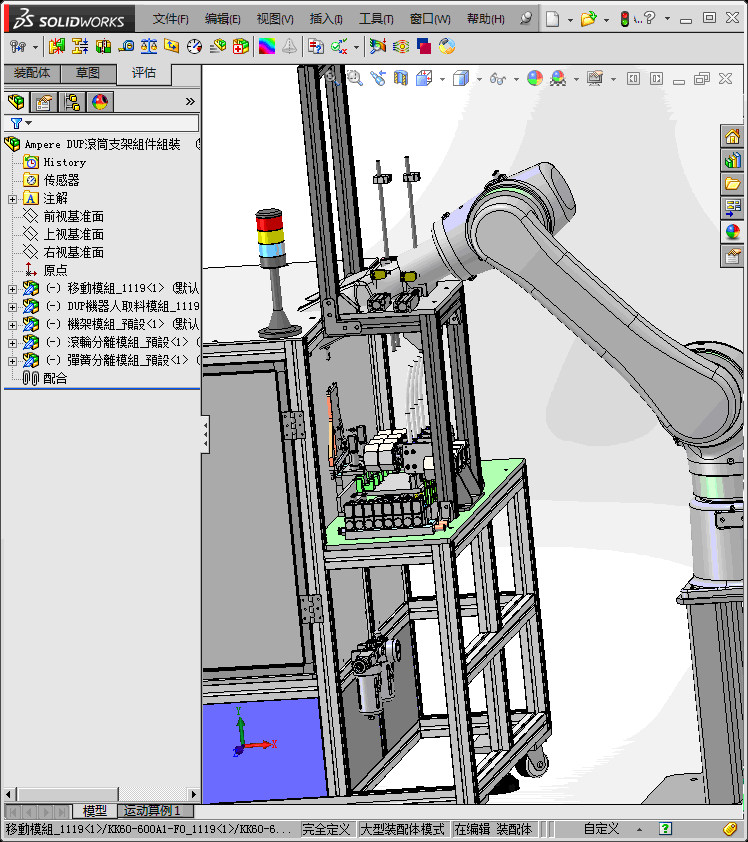Image resolution: width=748 pixels, height=842 pixels.
Task: Open SolidWorks Resources home tab in task pane
Action: 732,136
